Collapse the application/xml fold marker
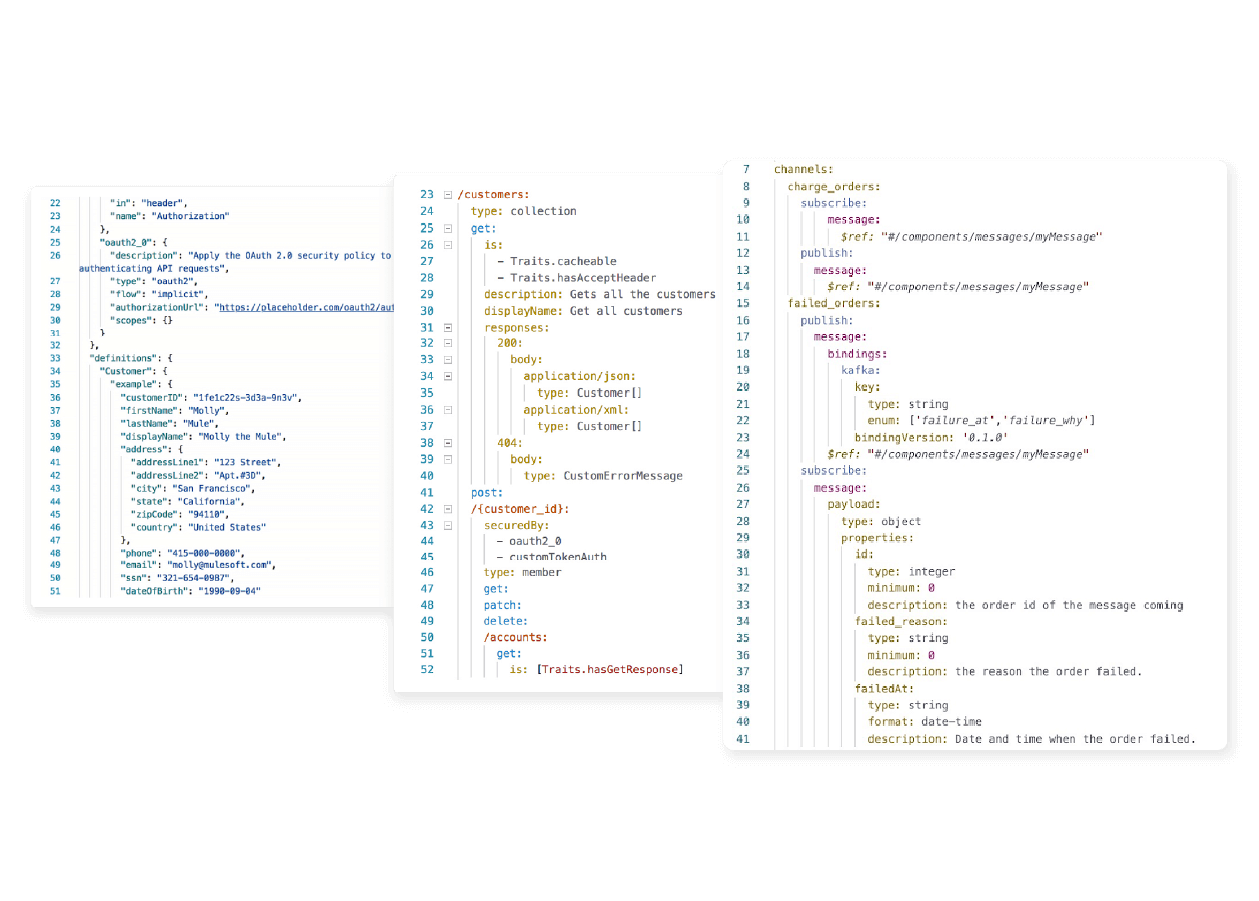 447,409
